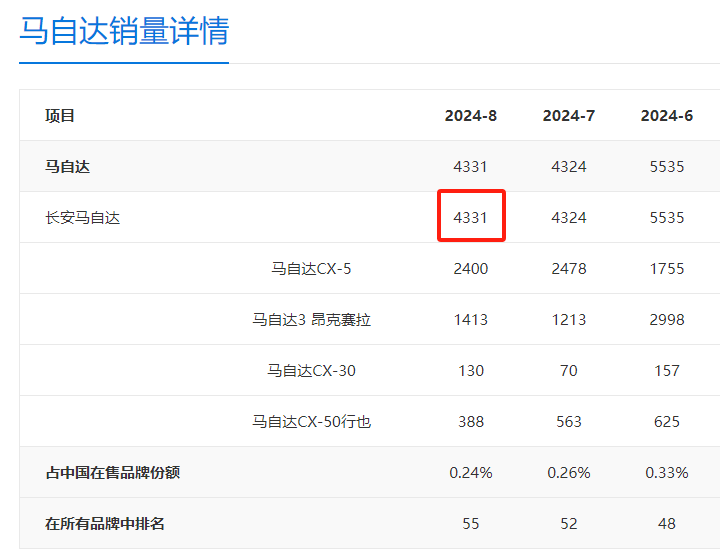Click CX-50行也 sales value 388
This screenshot has height=557, width=720.
pyautogui.click(x=471, y=422)
